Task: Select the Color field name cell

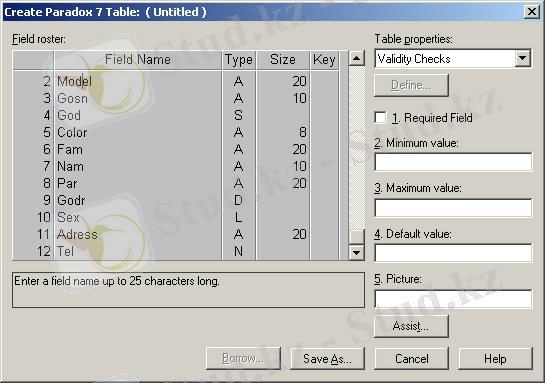Action: click(138, 132)
